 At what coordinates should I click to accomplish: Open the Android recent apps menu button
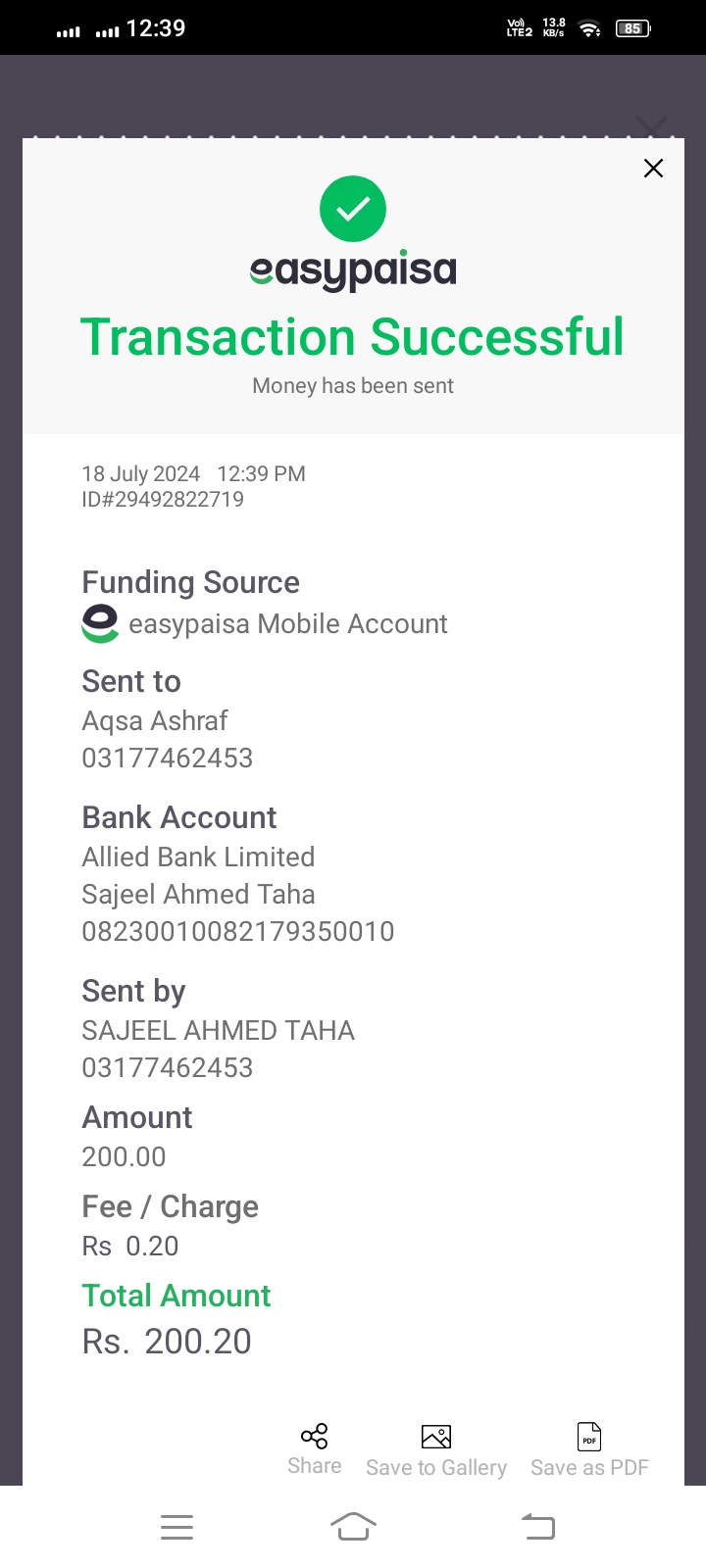(x=176, y=1527)
